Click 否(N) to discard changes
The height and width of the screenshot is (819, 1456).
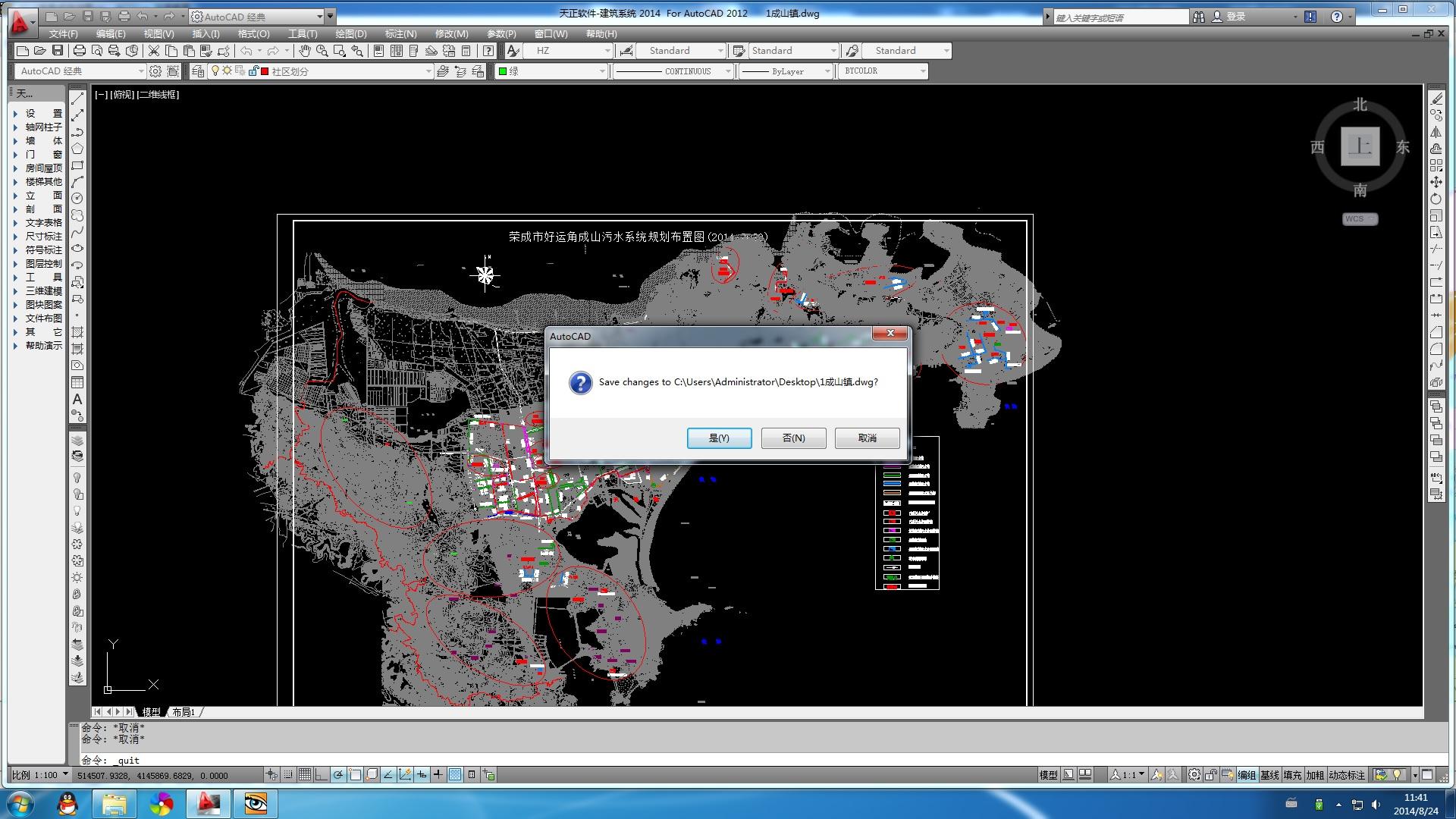[793, 438]
